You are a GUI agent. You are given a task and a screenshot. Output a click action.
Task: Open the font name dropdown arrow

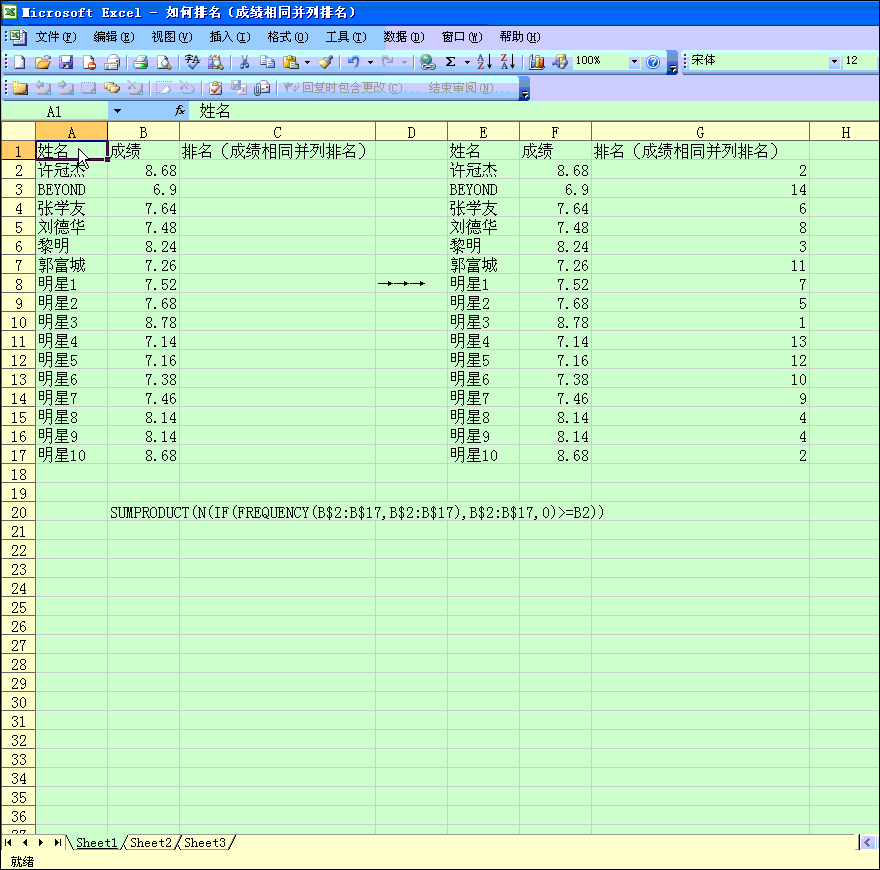[834, 62]
